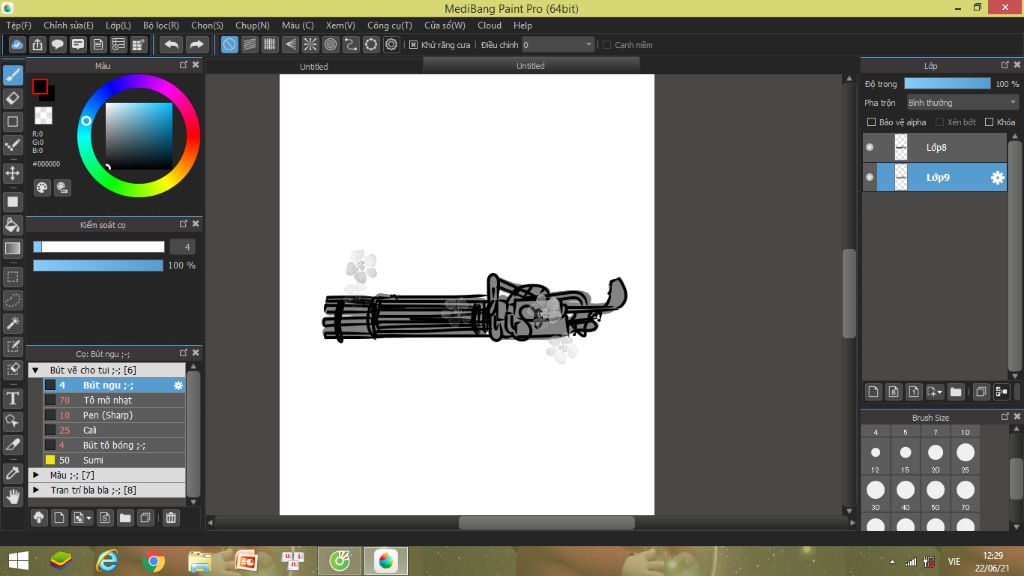Open the Điều chỉnh correction dropdown
Viewport: 1024px width, 576px height.
pyautogui.click(x=558, y=44)
